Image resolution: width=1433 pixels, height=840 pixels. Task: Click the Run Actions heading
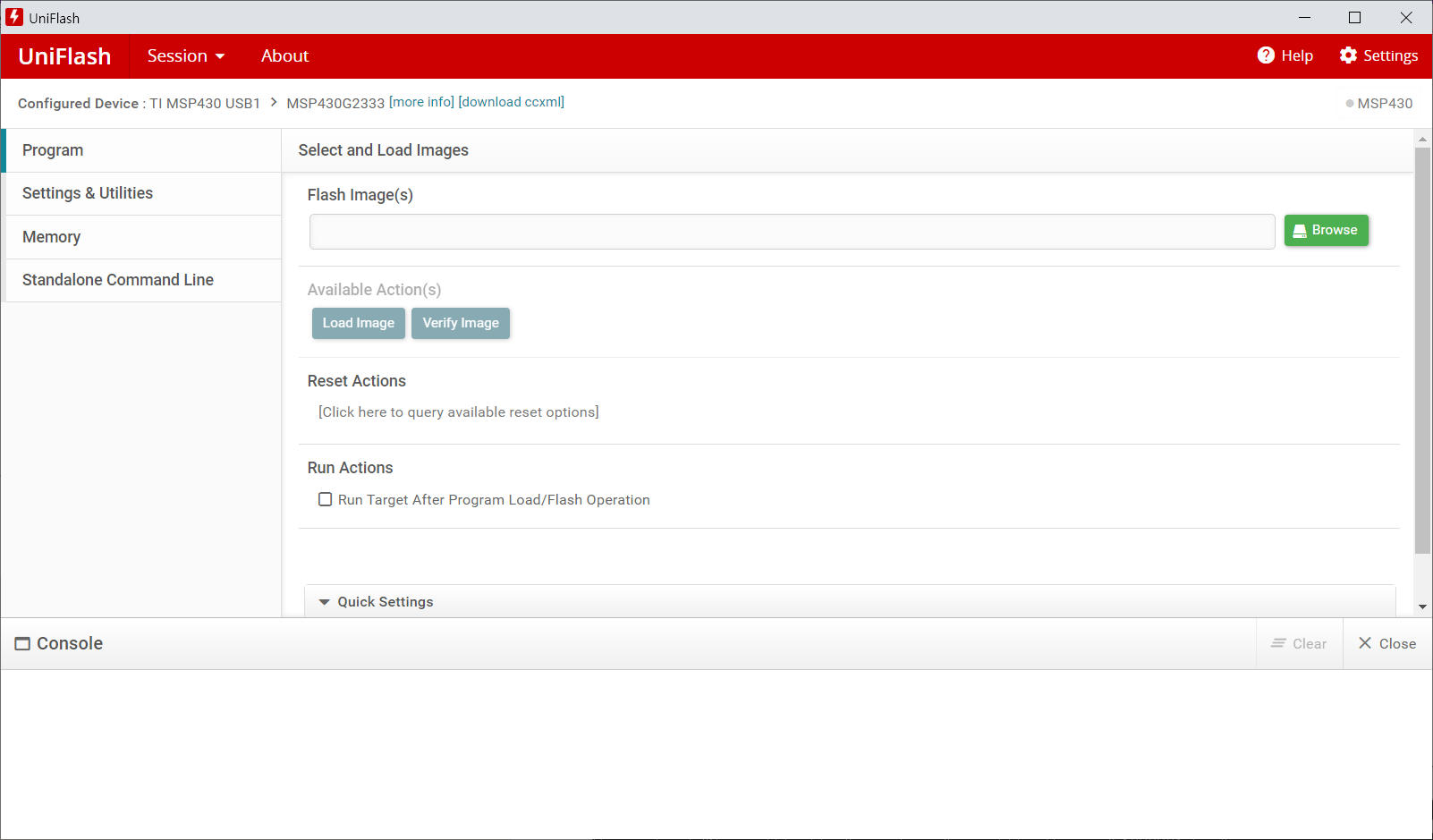(x=350, y=468)
